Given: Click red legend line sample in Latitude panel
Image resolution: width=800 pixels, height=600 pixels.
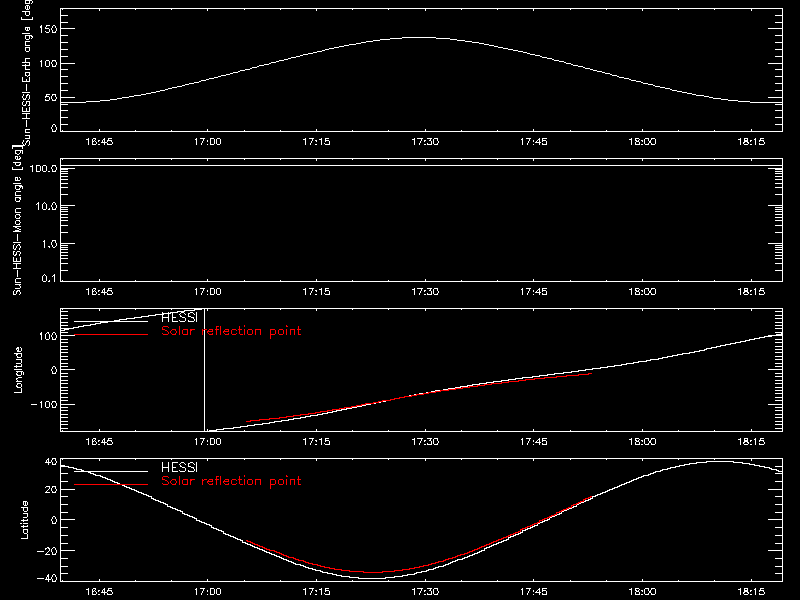Looking at the screenshot, I should [x=111, y=484].
